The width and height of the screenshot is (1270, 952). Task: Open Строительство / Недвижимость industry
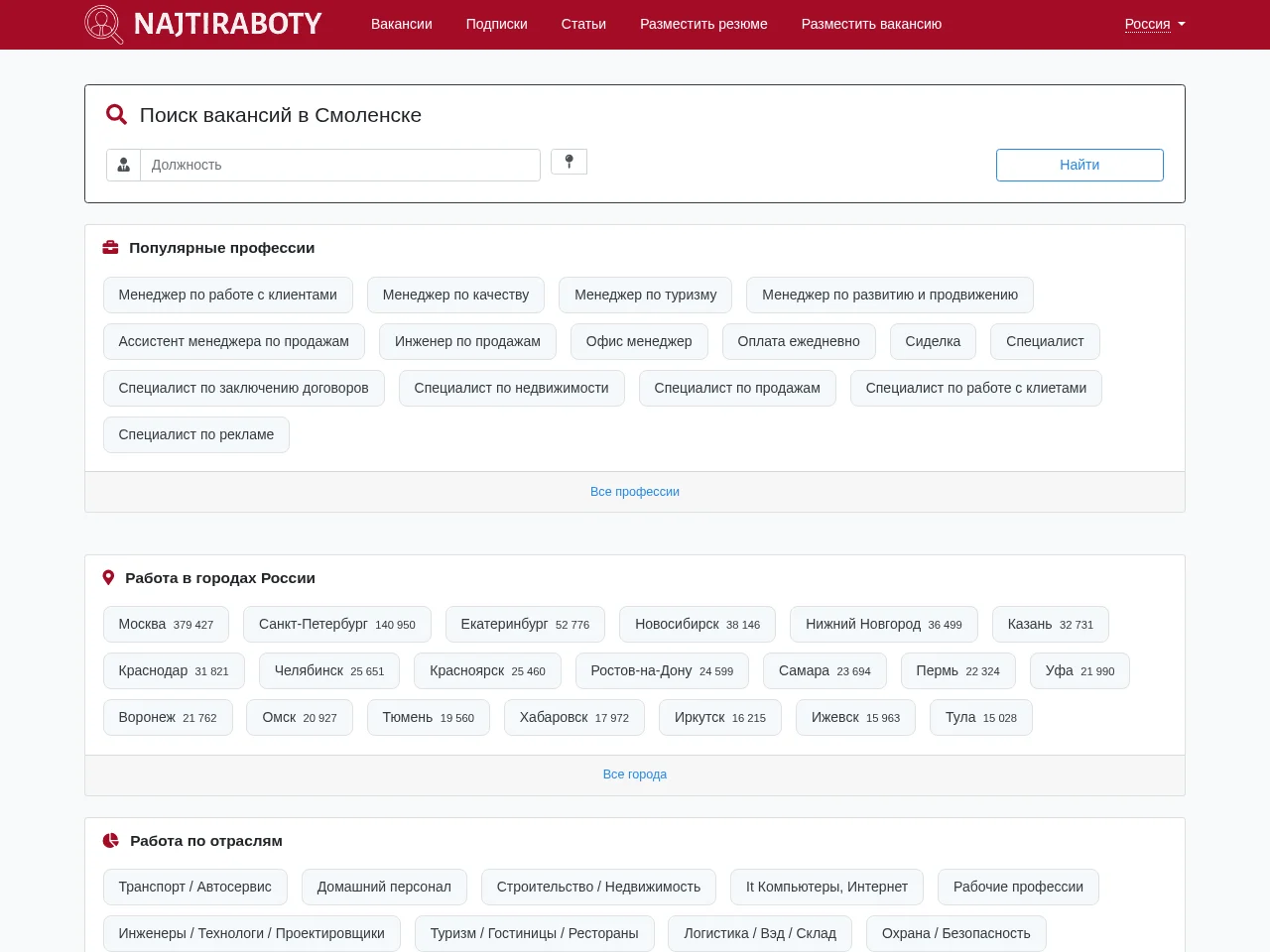point(598,887)
